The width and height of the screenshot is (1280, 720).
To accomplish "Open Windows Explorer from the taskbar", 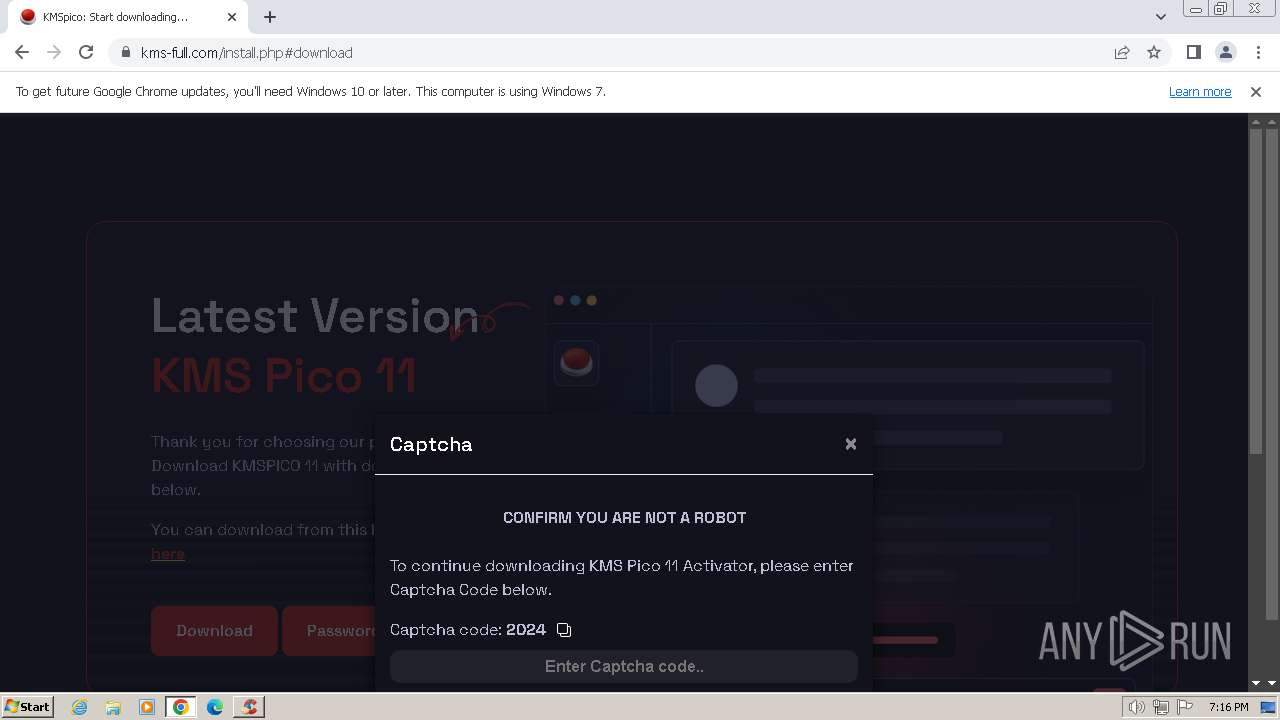I will pyautogui.click(x=113, y=707).
